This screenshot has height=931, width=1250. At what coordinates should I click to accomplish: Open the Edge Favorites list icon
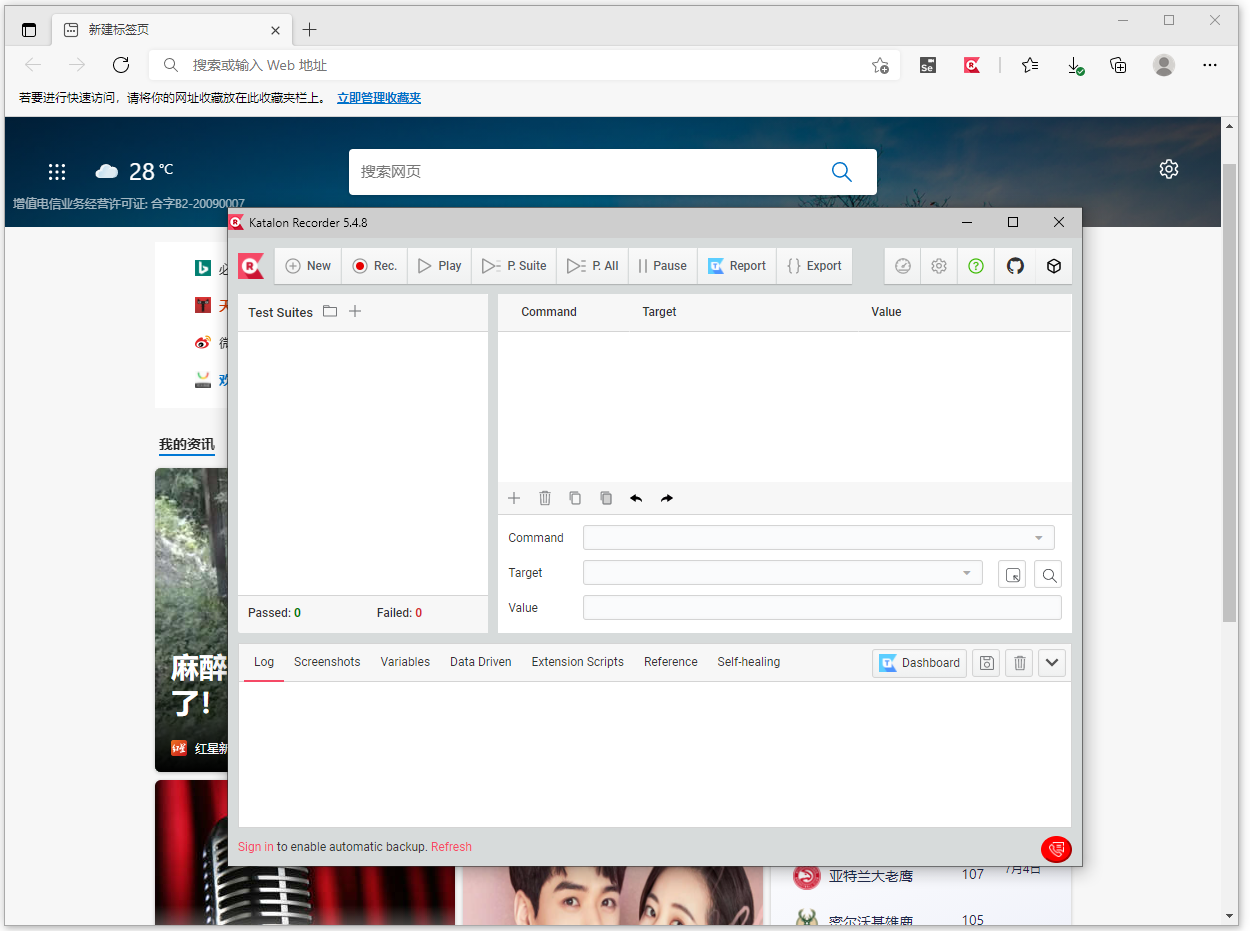click(x=1030, y=65)
